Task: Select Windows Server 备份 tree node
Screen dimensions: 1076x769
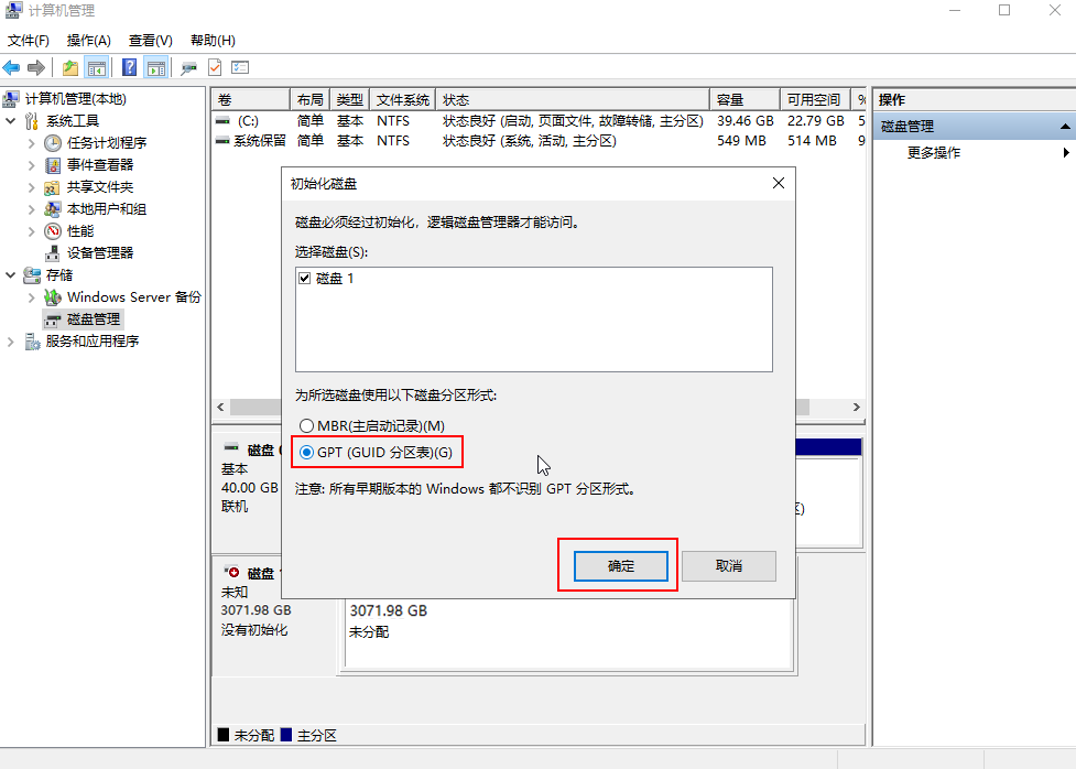Action: (x=134, y=297)
